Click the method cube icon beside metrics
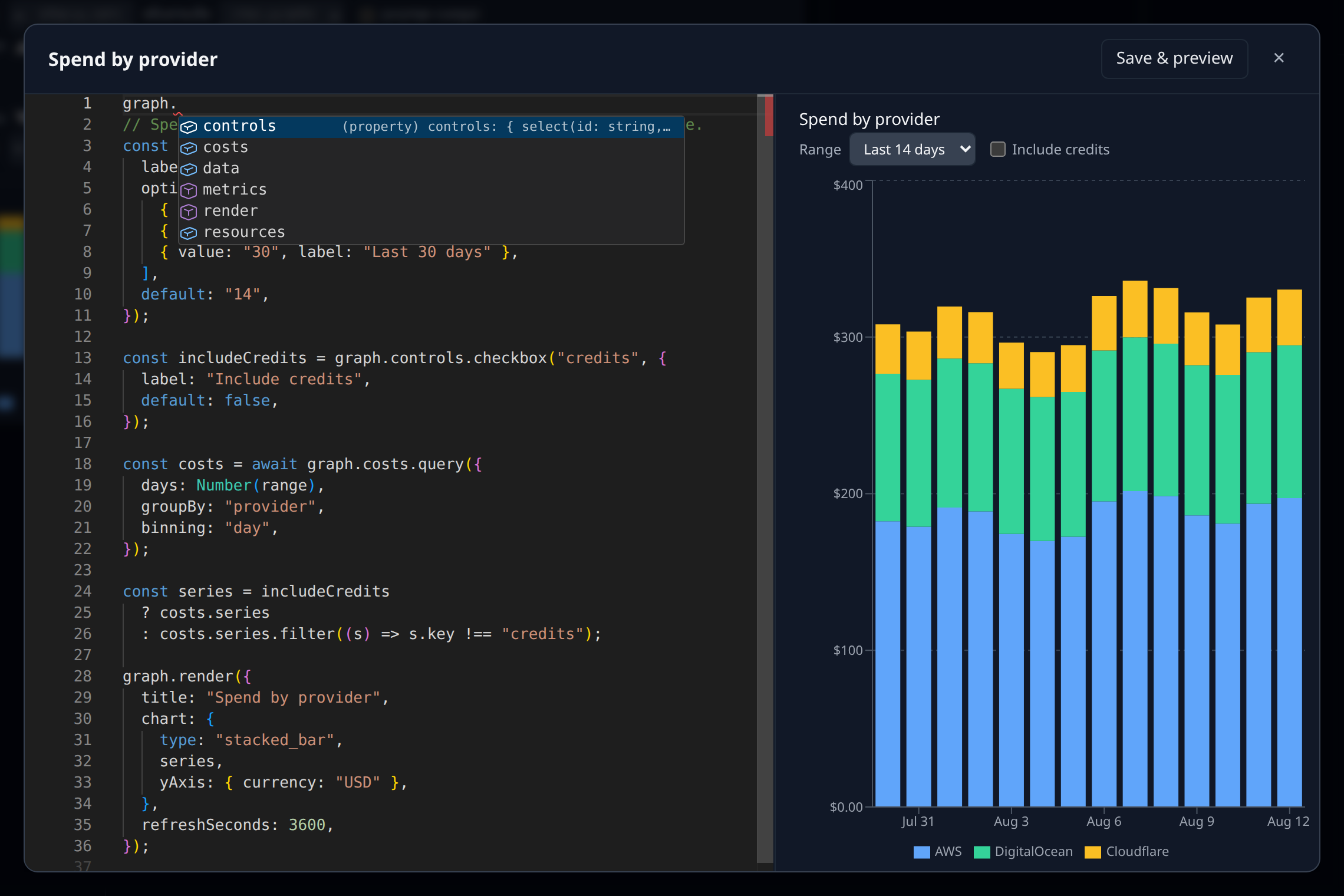1344x896 pixels. [x=188, y=190]
